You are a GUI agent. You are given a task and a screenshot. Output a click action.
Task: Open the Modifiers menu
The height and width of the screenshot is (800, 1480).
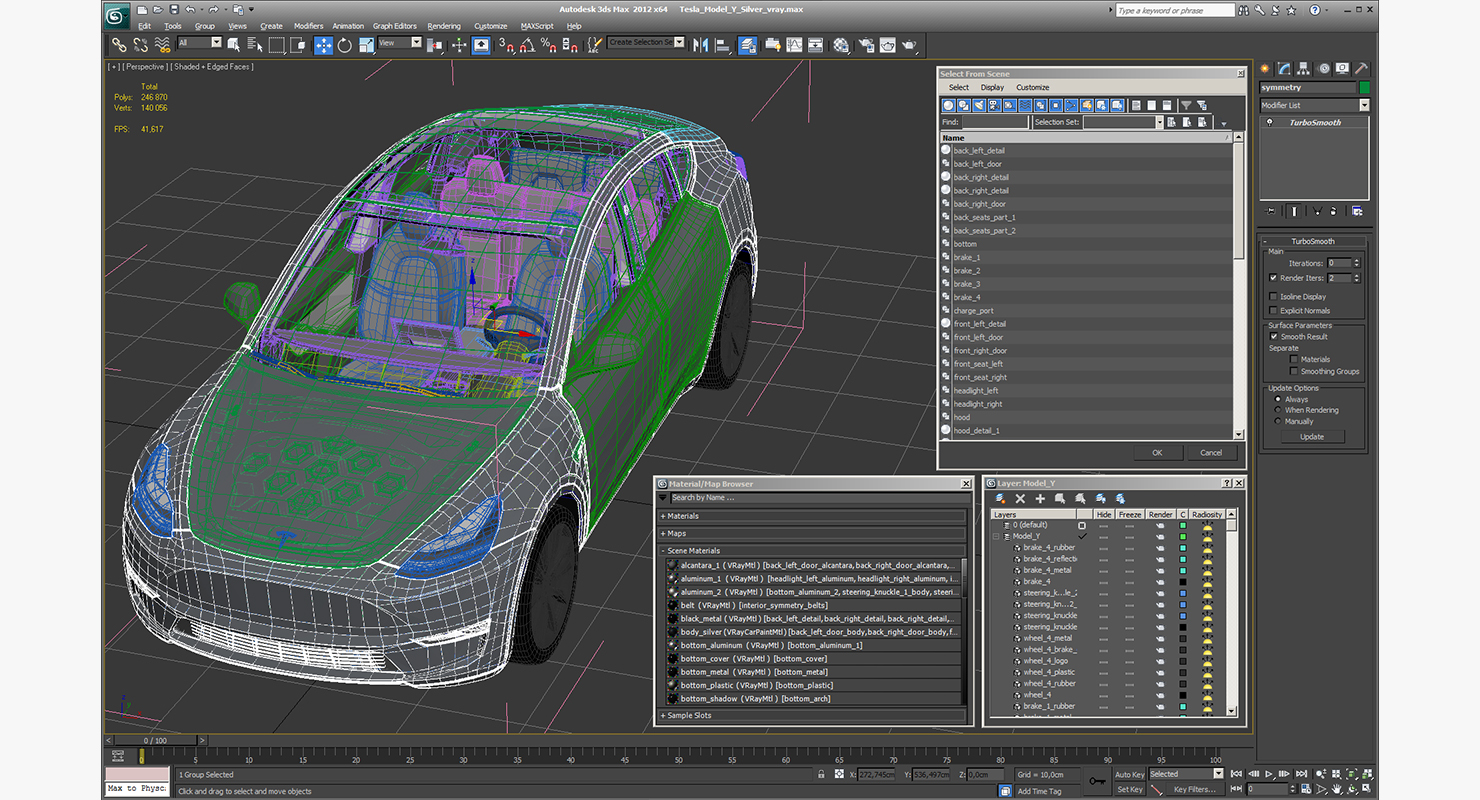[308, 26]
